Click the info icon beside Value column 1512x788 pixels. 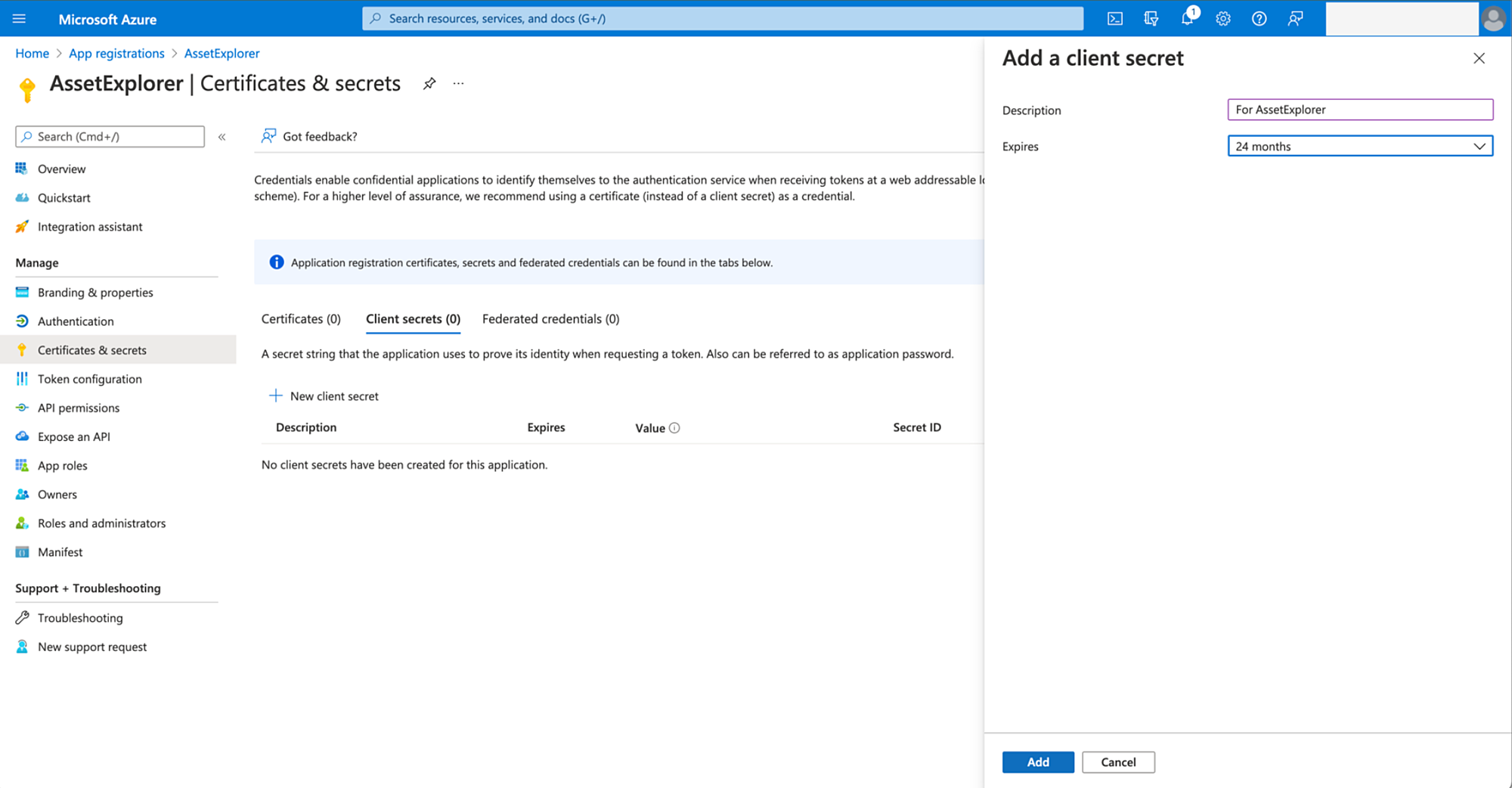(675, 427)
